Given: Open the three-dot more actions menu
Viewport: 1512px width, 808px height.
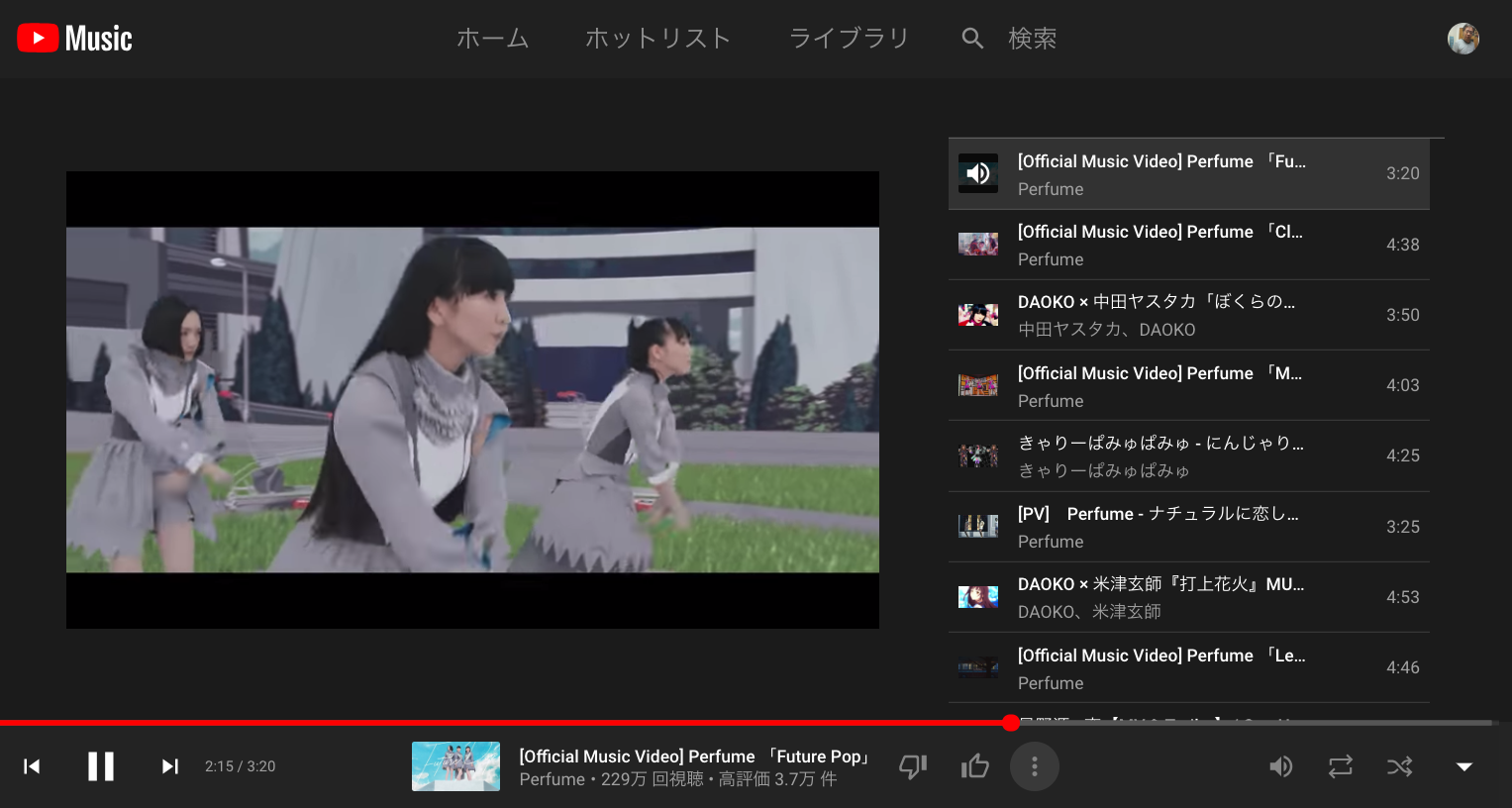Looking at the screenshot, I should click(x=1035, y=766).
